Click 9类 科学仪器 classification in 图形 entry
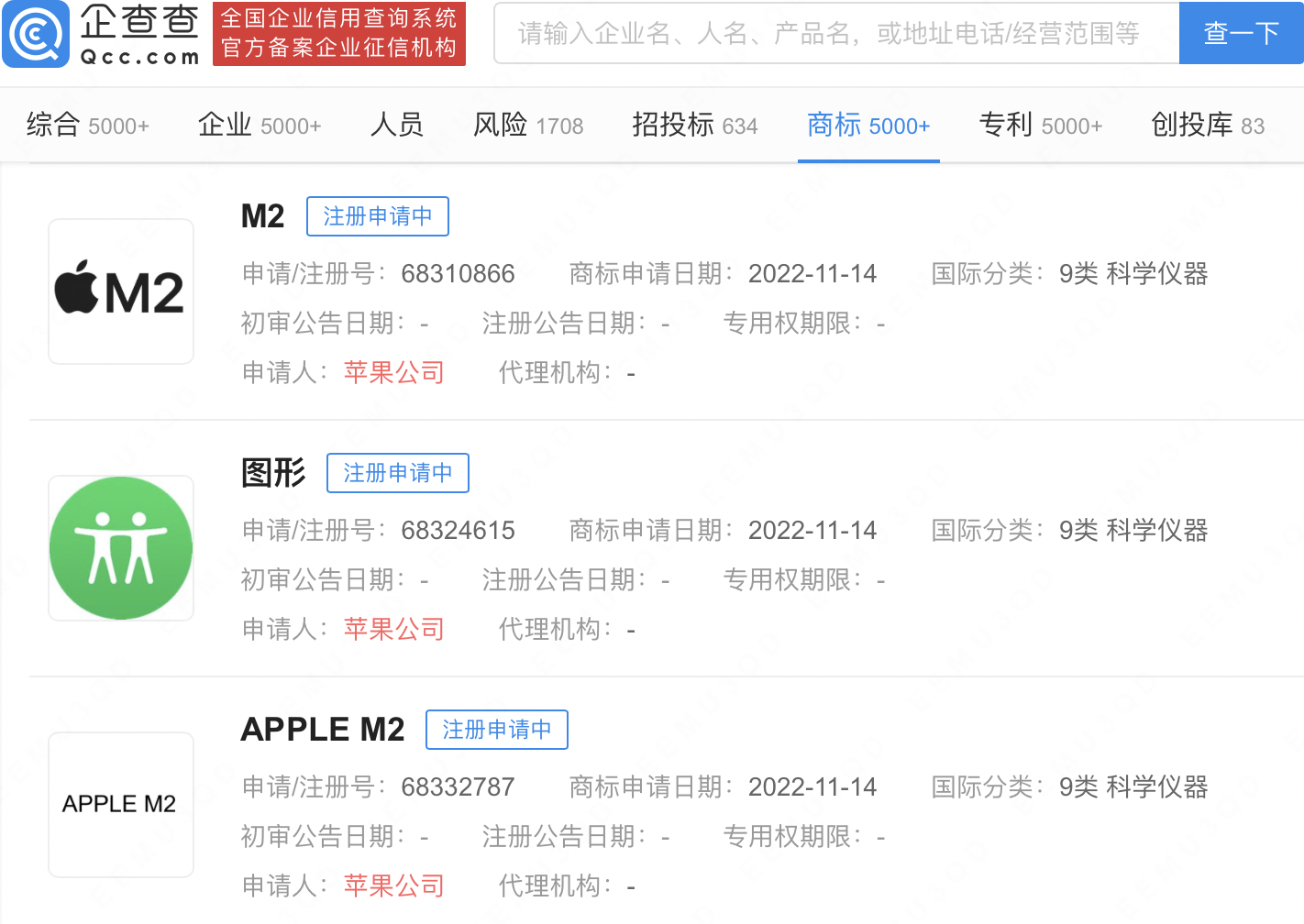The image size is (1304, 924). (1133, 531)
